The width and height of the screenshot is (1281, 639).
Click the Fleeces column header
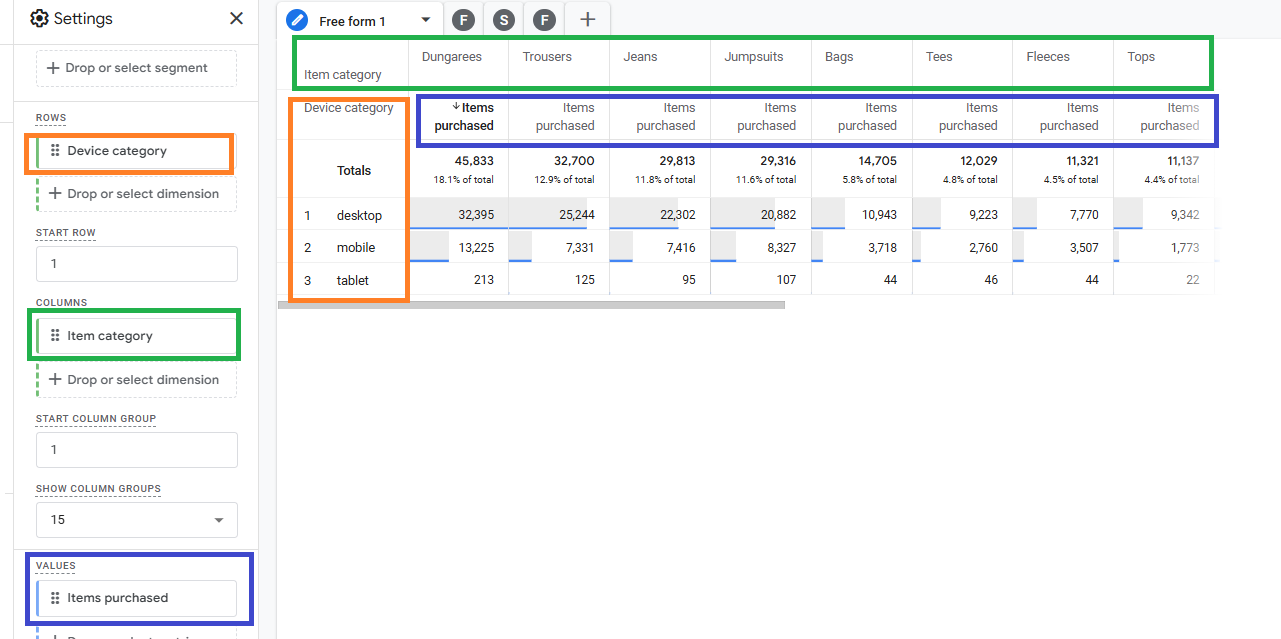click(1048, 57)
